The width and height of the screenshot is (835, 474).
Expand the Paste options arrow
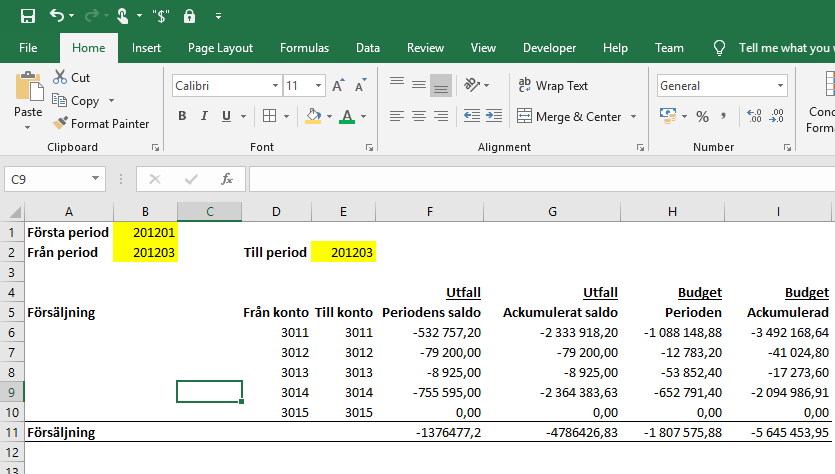28,127
